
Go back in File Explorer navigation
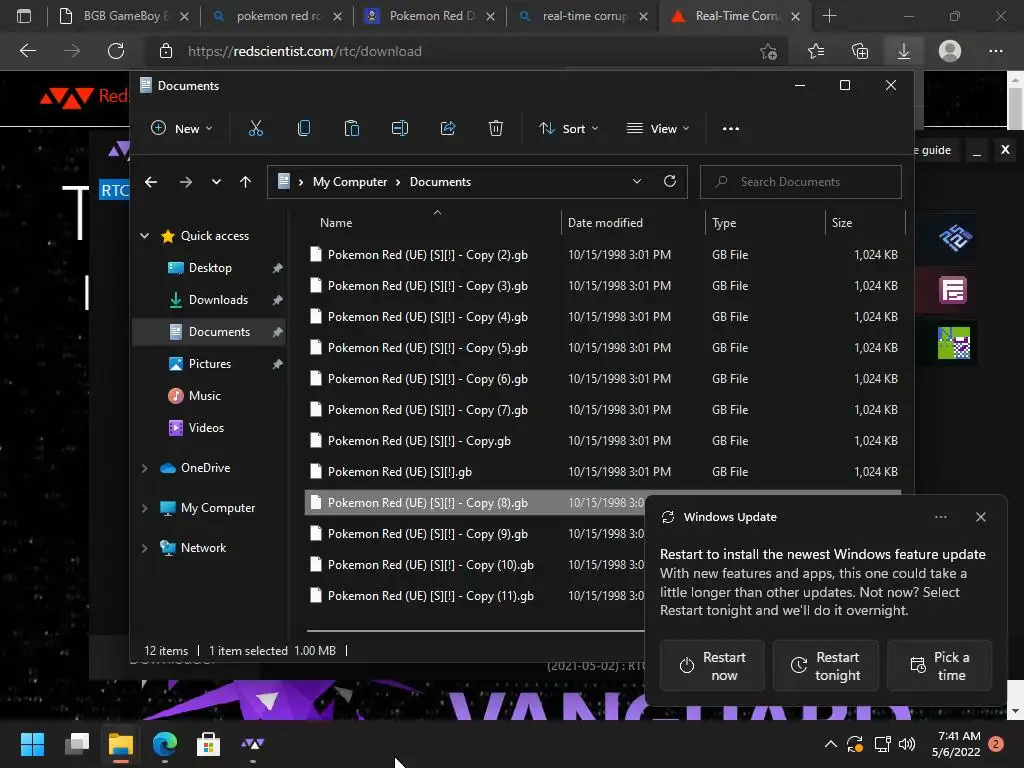[x=151, y=182]
